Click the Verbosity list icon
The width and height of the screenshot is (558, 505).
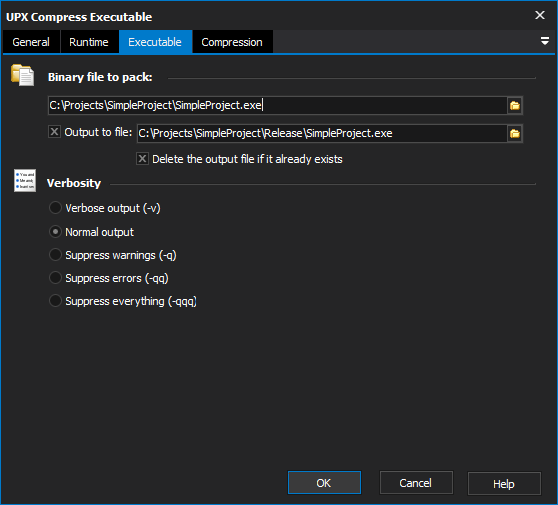coord(25,180)
